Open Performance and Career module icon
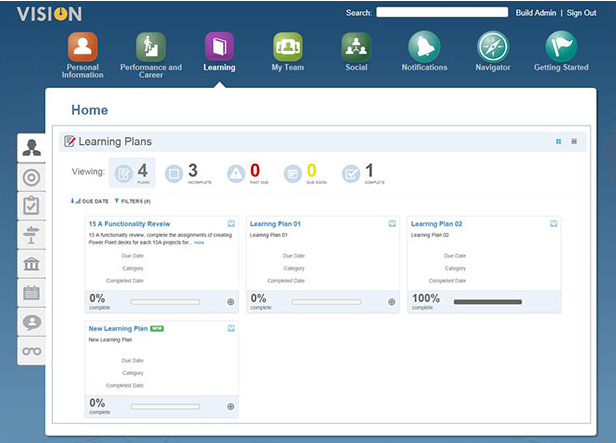 click(151, 47)
